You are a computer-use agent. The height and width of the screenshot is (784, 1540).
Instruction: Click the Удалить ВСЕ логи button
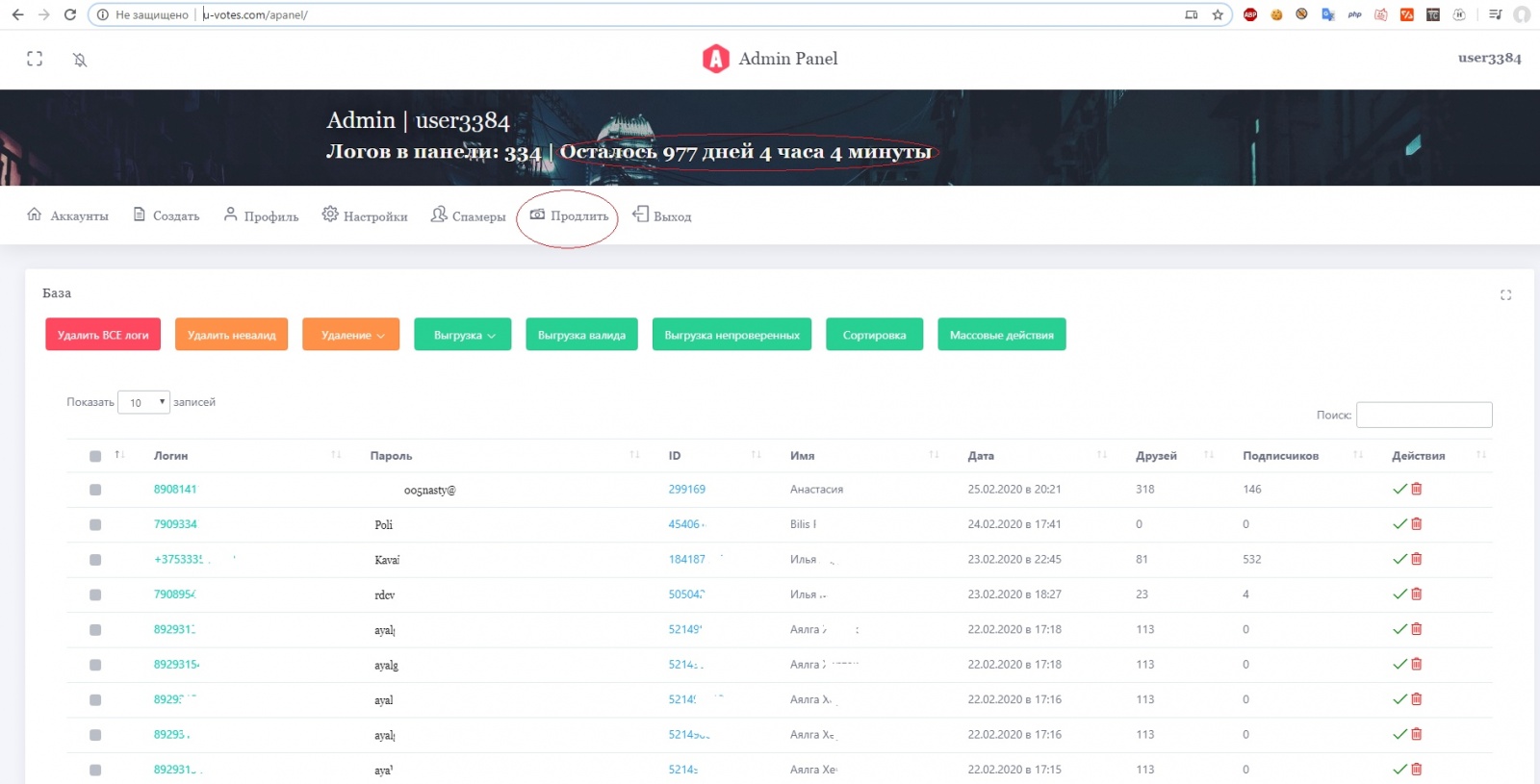coord(103,335)
